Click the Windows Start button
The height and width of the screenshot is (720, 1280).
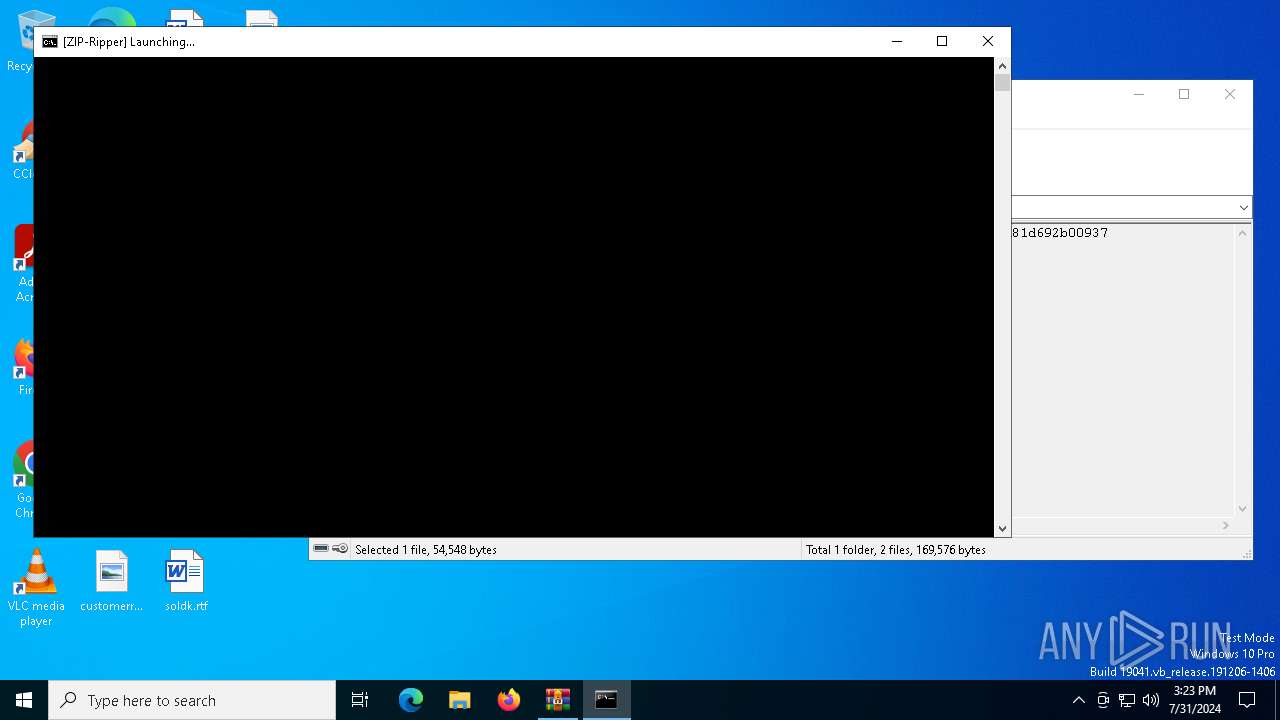point(24,700)
